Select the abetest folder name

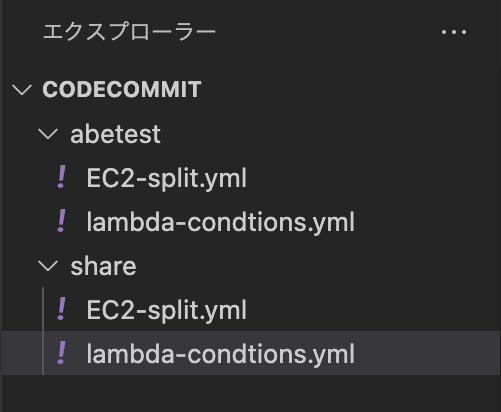click(x=115, y=134)
